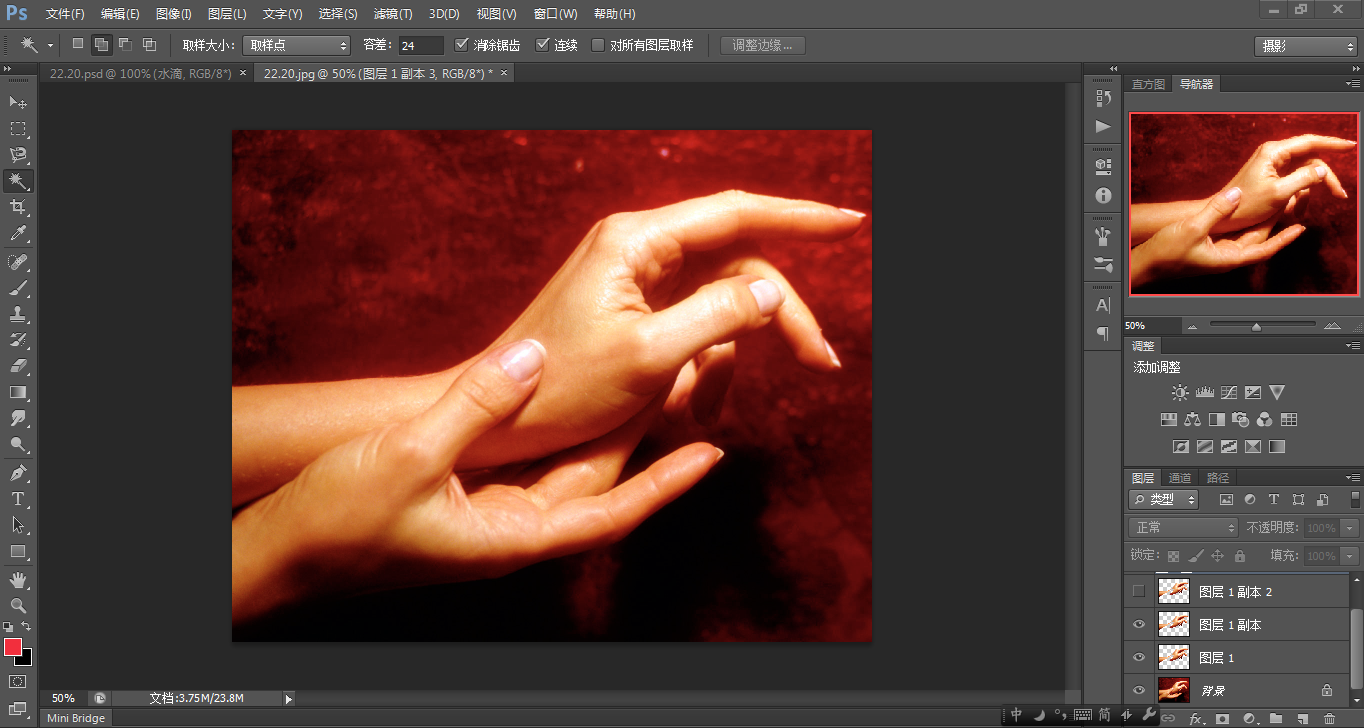
Task: Reset default foreground and background colors
Action: click(x=8, y=627)
